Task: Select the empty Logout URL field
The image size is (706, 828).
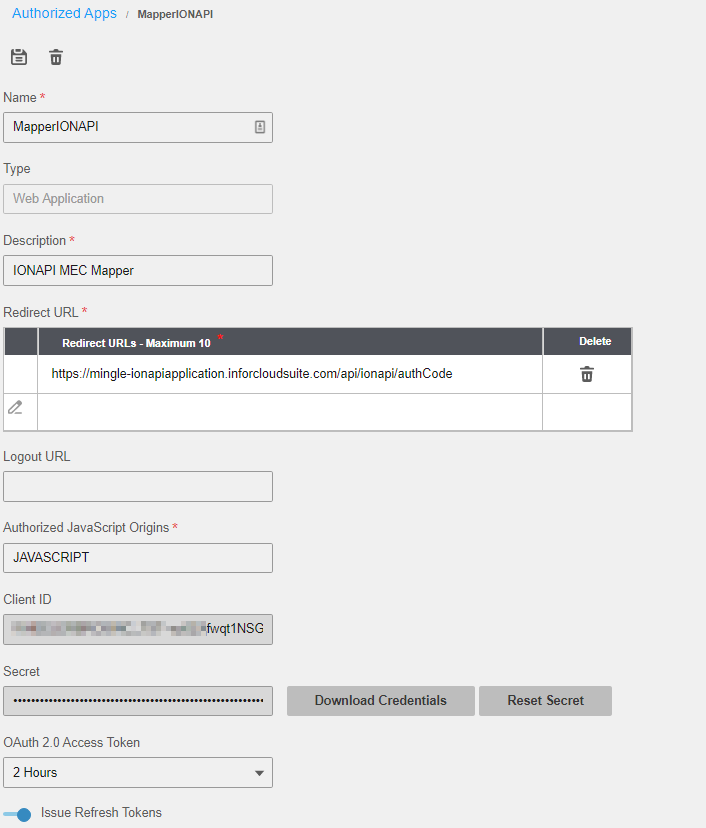Action: click(x=138, y=486)
